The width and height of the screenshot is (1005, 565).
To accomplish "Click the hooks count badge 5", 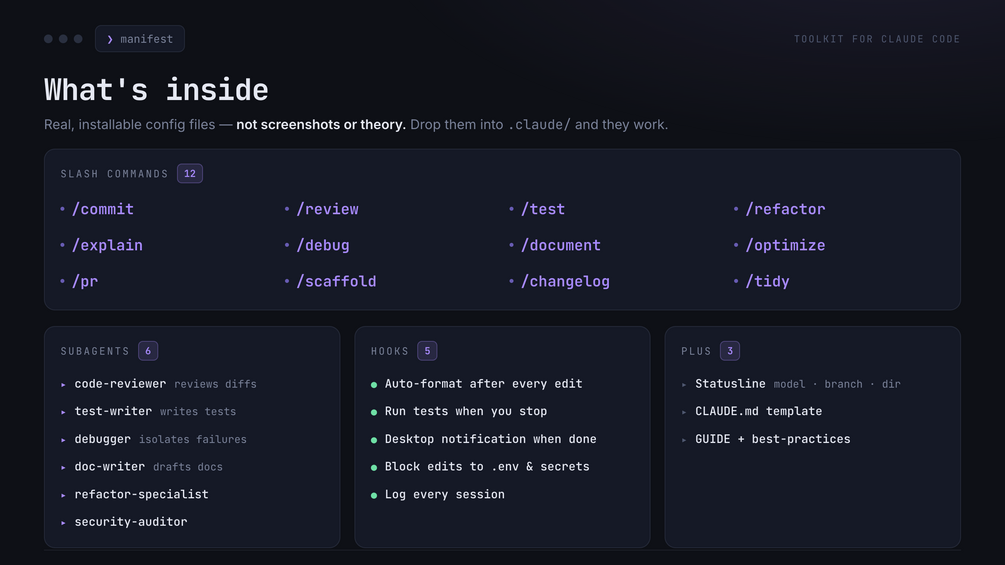I will pyautogui.click(x=428, y=351).
